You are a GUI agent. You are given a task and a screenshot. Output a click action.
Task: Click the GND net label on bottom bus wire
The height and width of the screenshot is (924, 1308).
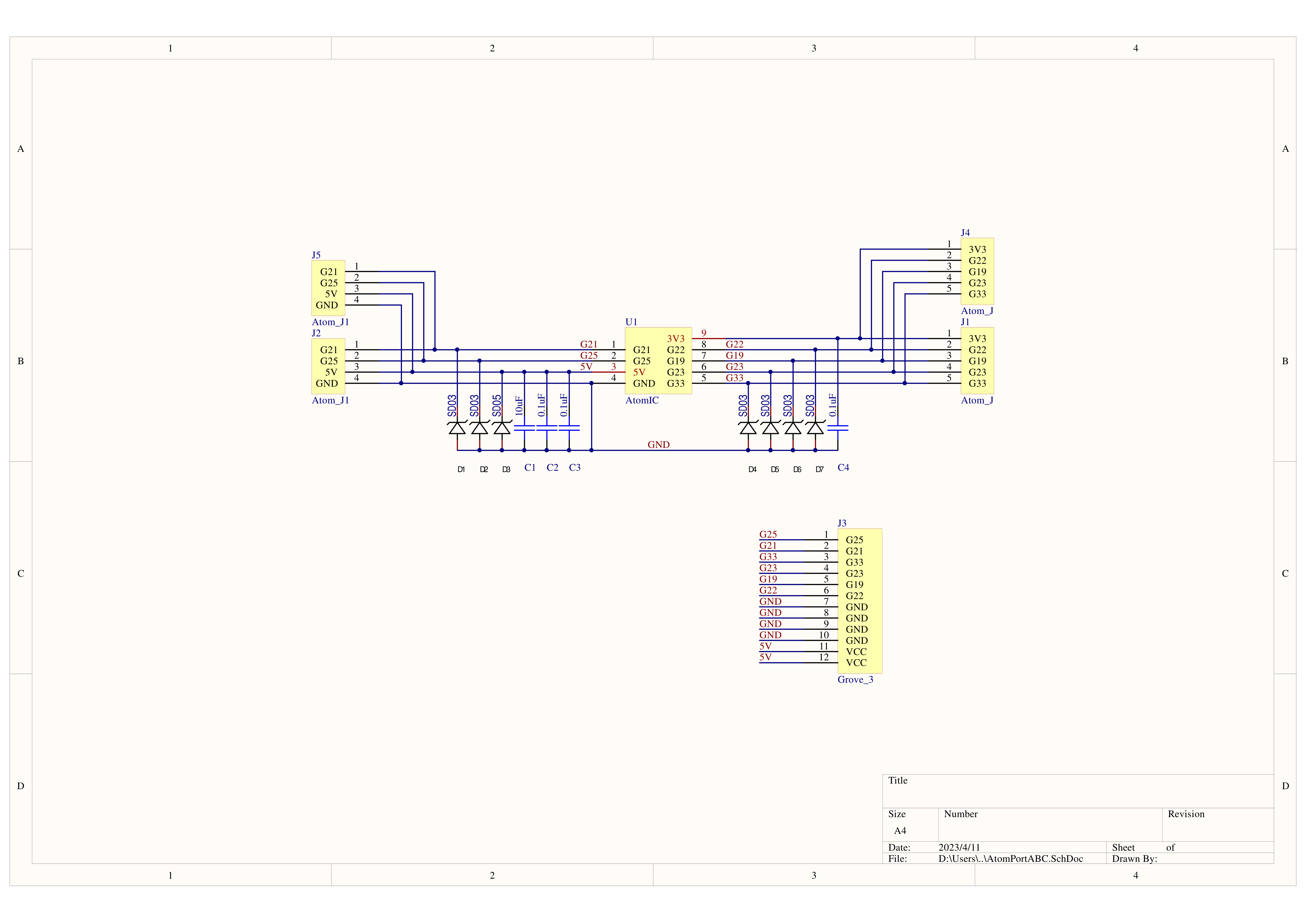pyautogui.click(x=658, y=445)
